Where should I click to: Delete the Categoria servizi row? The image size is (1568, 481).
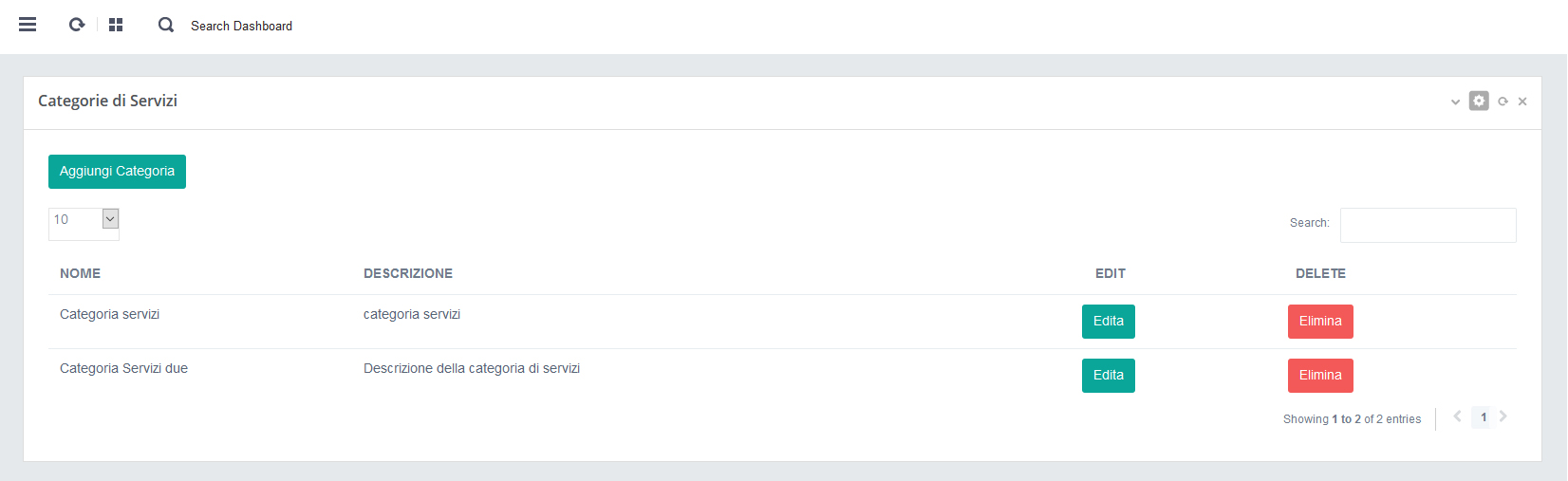pos(1319,322)
